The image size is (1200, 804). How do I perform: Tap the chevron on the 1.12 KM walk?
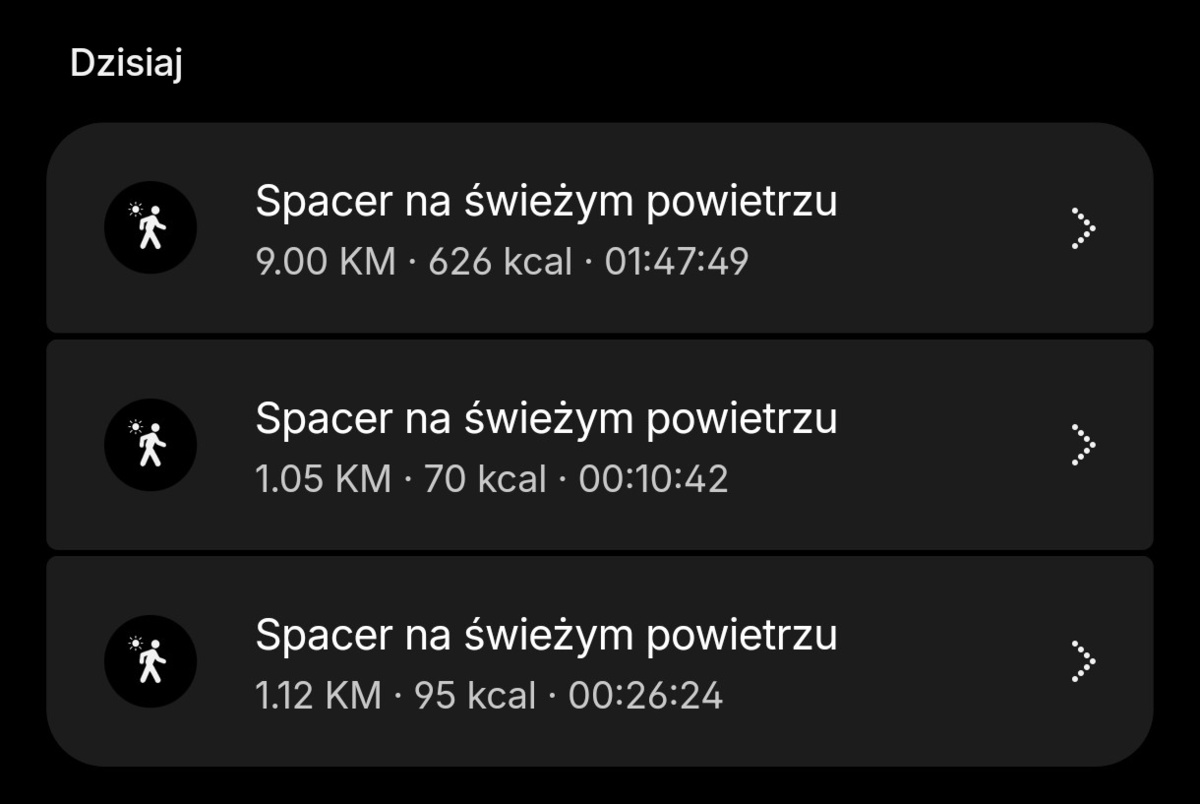[1085, 661]
